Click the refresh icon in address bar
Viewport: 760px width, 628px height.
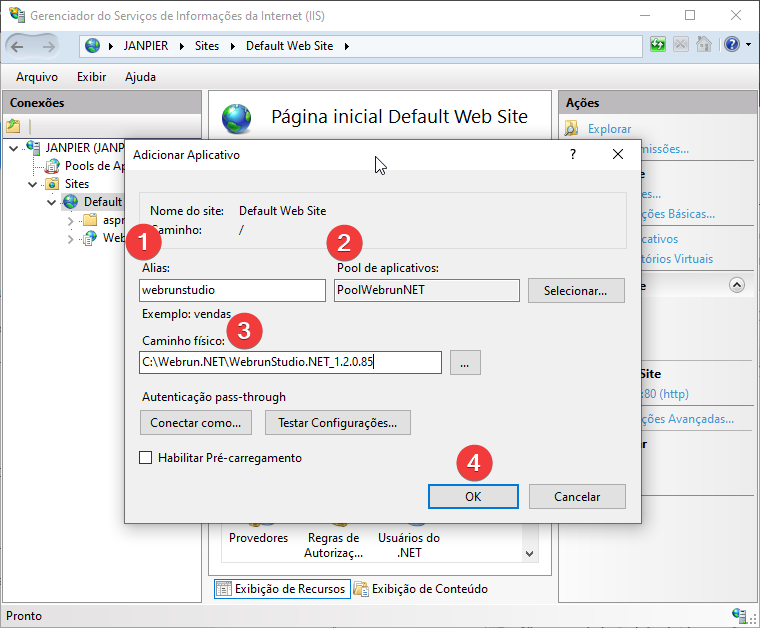(657, 45)
